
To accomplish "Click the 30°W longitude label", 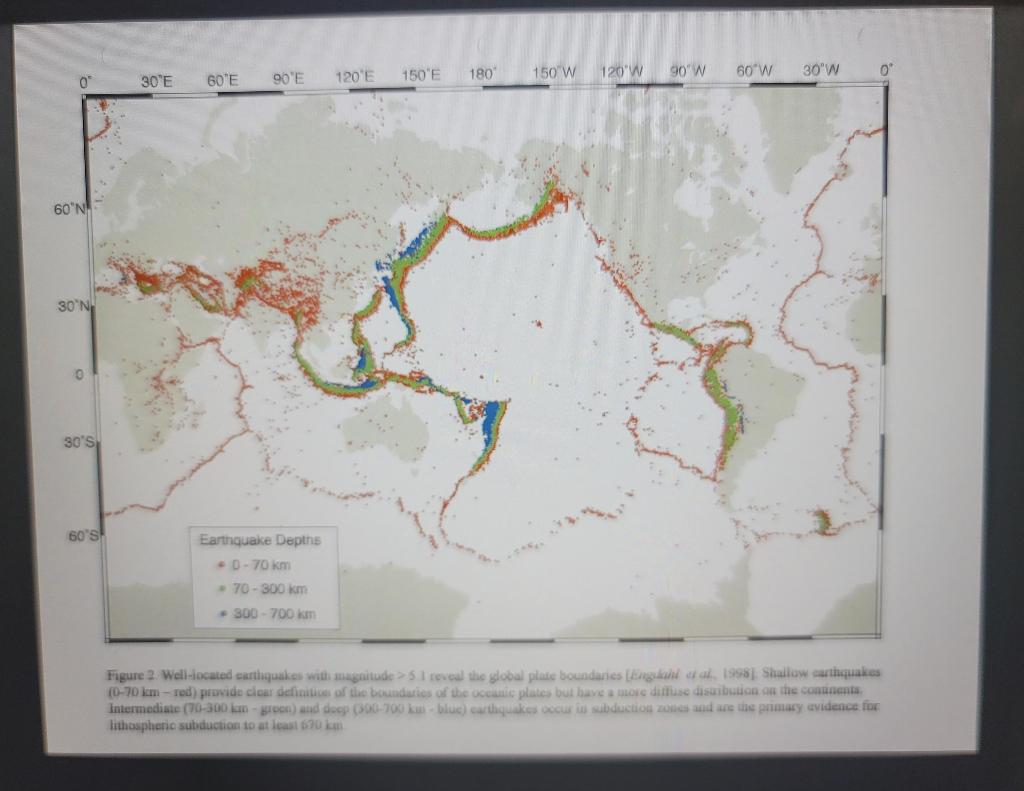I will tap(821, 69).
